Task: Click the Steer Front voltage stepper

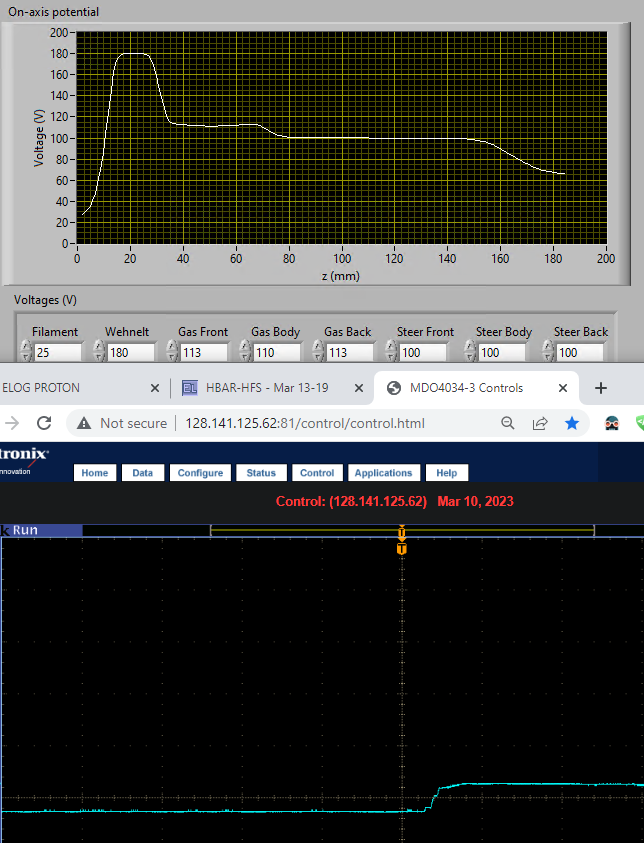Action: pyautogui.click(x=391, y=352)
